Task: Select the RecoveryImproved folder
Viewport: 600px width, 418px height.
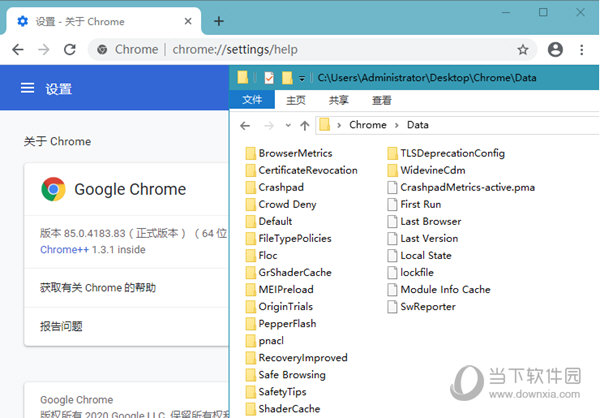Action: pyautogui.click(x=297, y=358)
